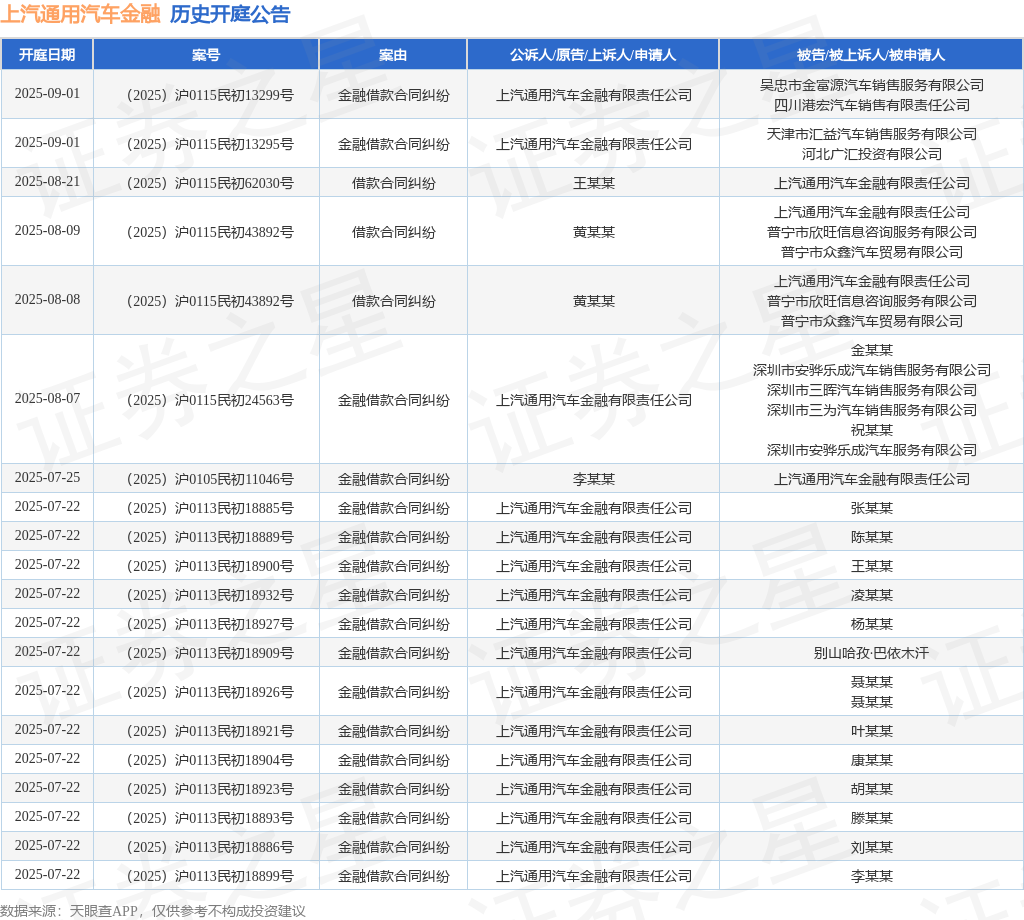Click defendant 深圳市安骅乐成汽车服务有限公司
1024x920 pixels.
(x=872, y=450)
